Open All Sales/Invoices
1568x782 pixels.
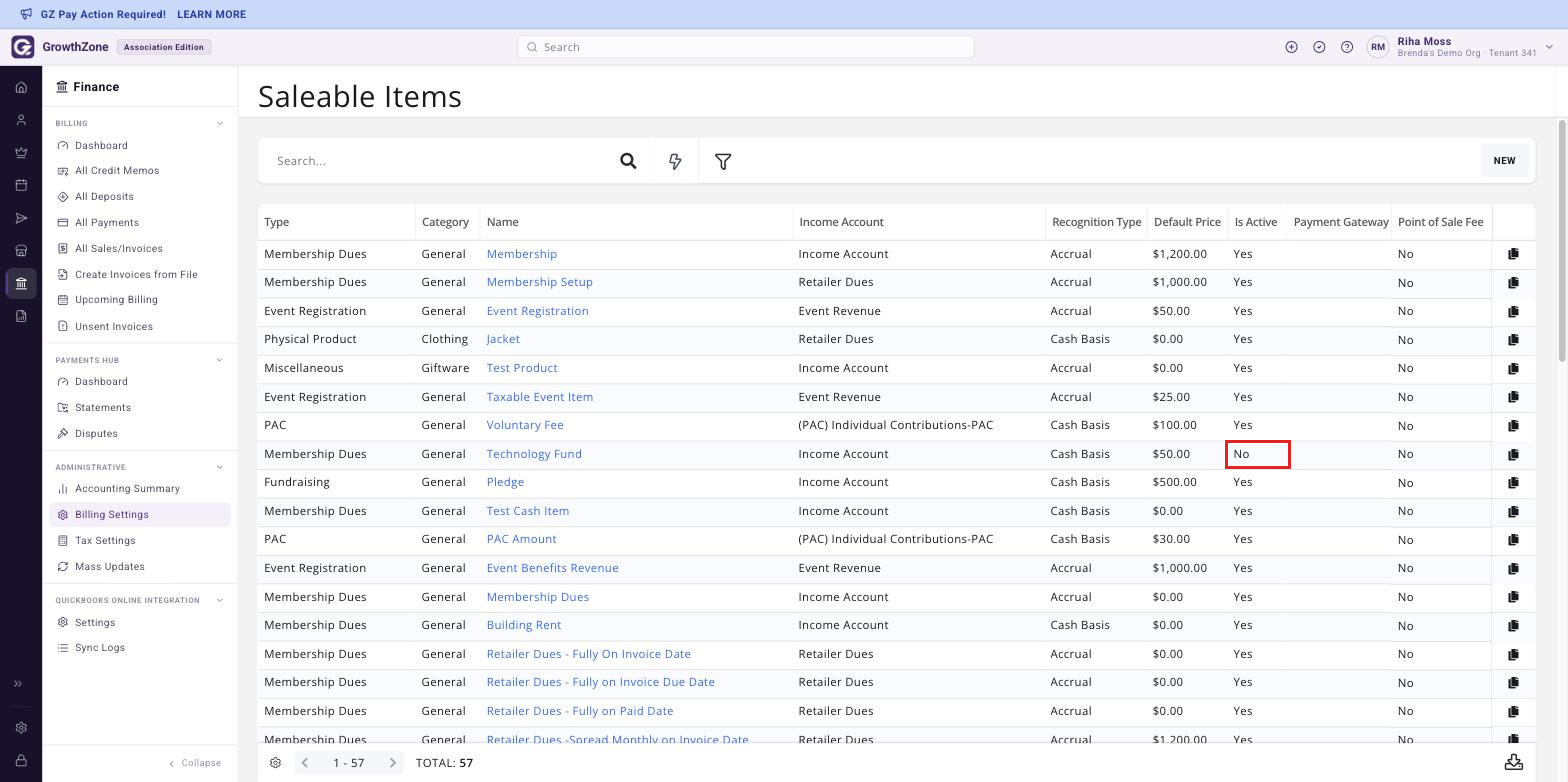[x=119, y=249]
